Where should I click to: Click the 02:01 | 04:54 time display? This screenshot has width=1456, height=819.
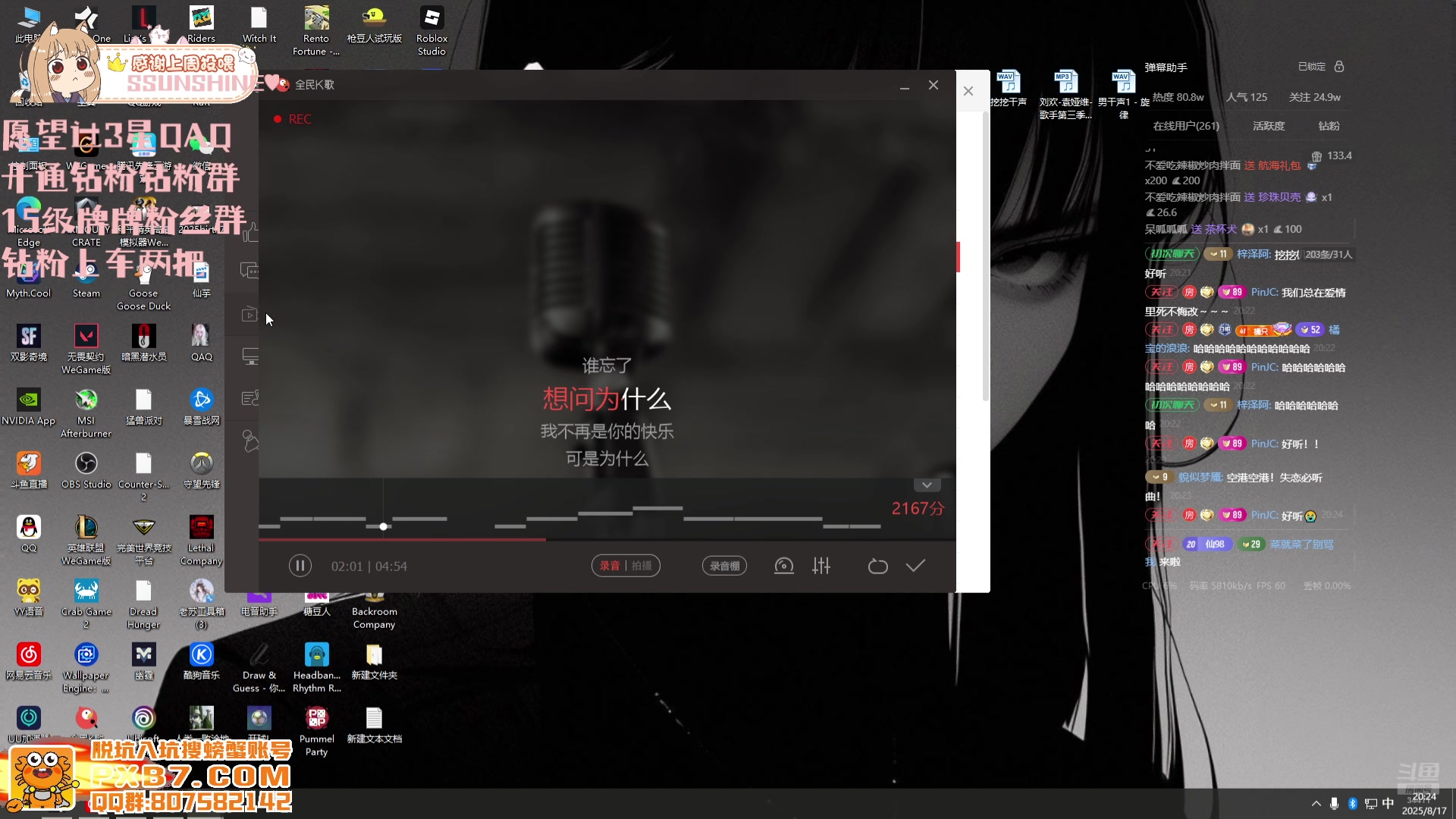[x=369, y=566]
